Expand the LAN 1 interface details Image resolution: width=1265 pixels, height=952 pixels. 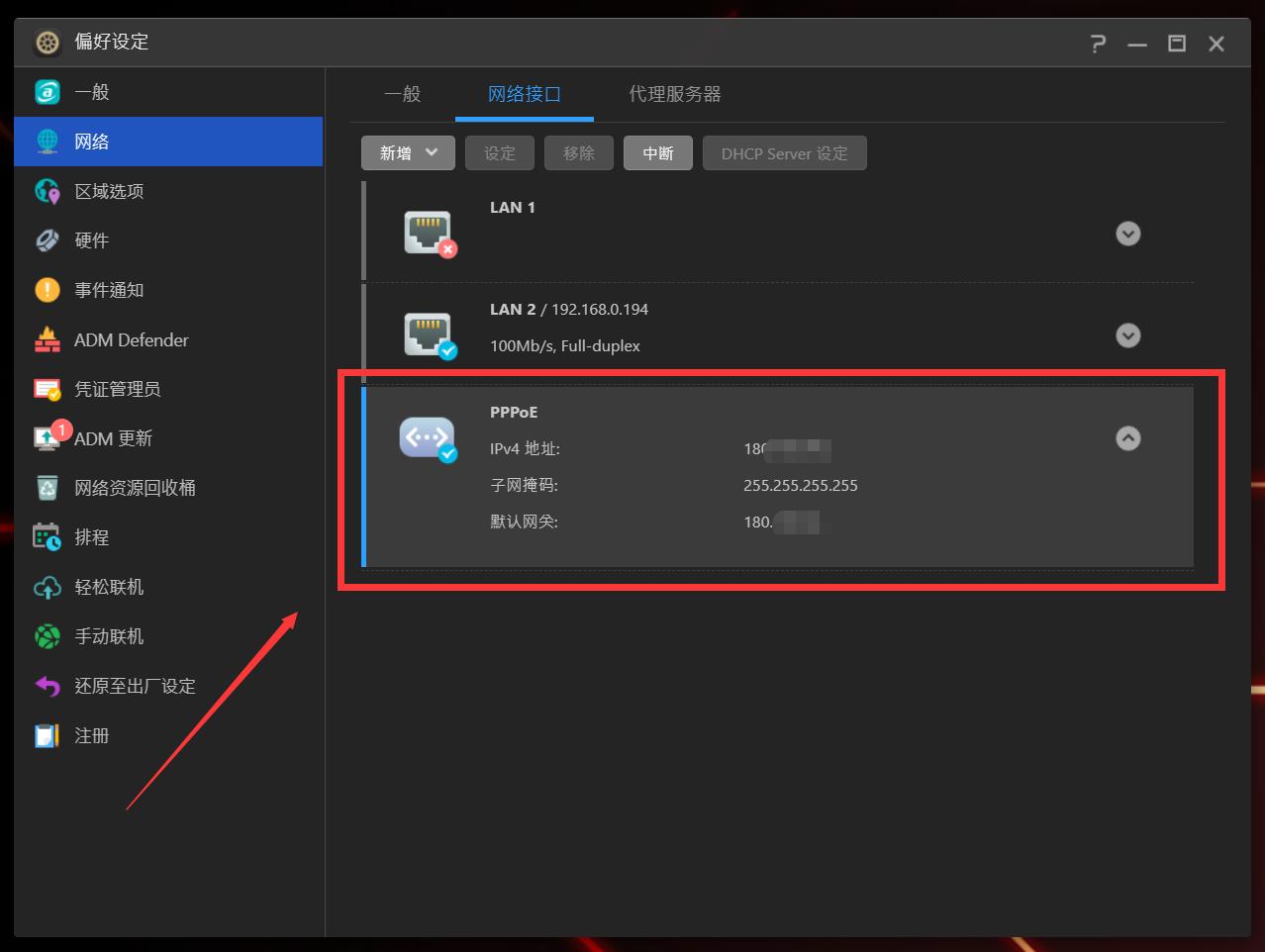coord(1127,234)
